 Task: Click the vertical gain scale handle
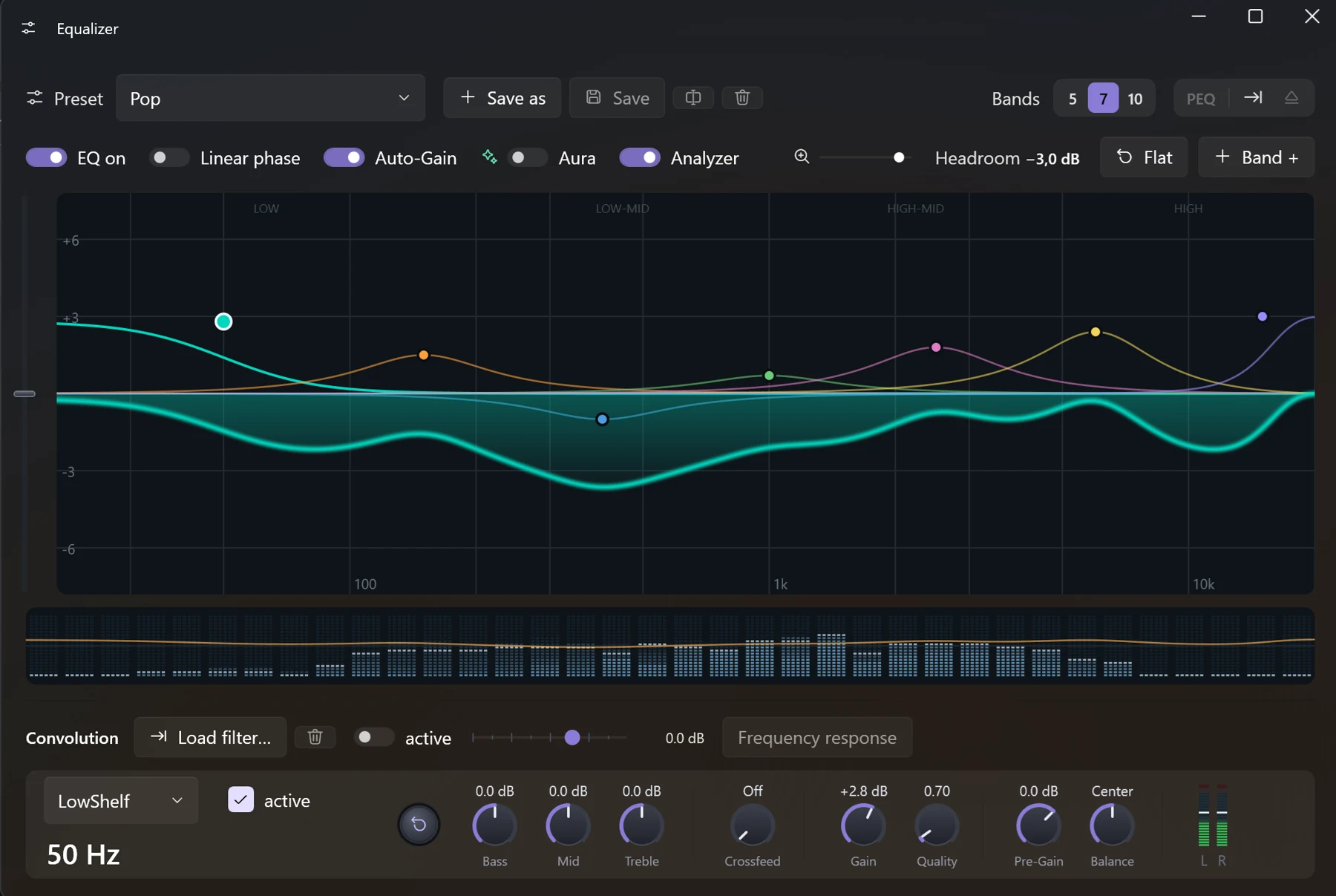[24, 393]
